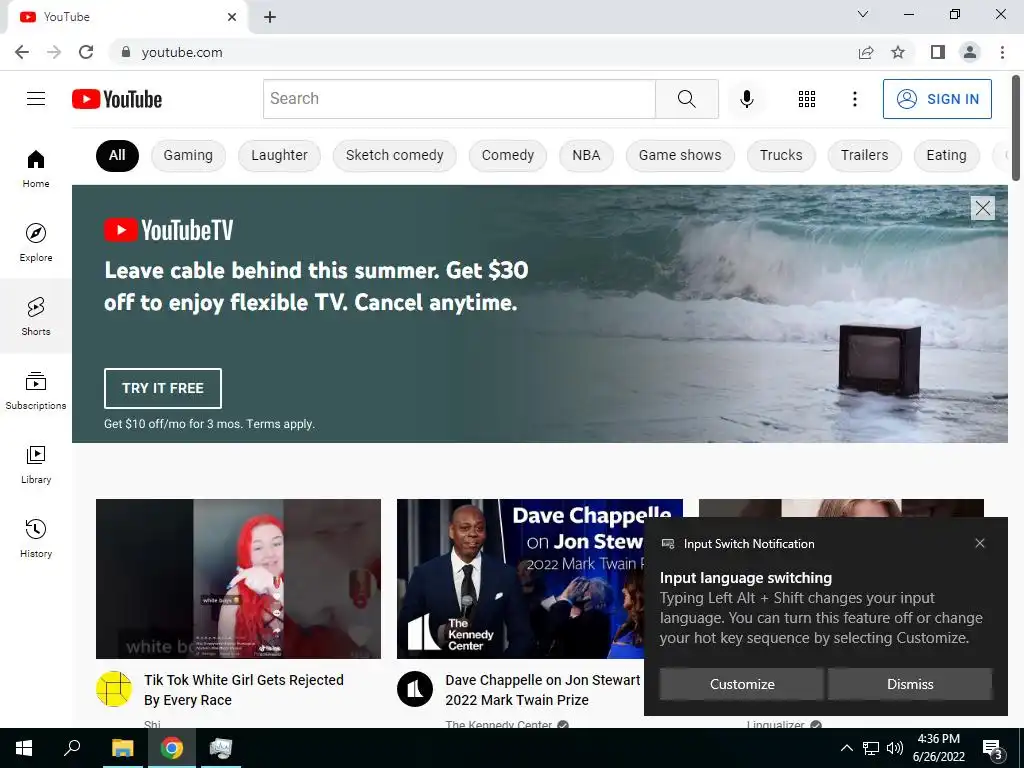Open a new browser tab
Viewport: 1024px width, 768px height.
pos(270,17)
